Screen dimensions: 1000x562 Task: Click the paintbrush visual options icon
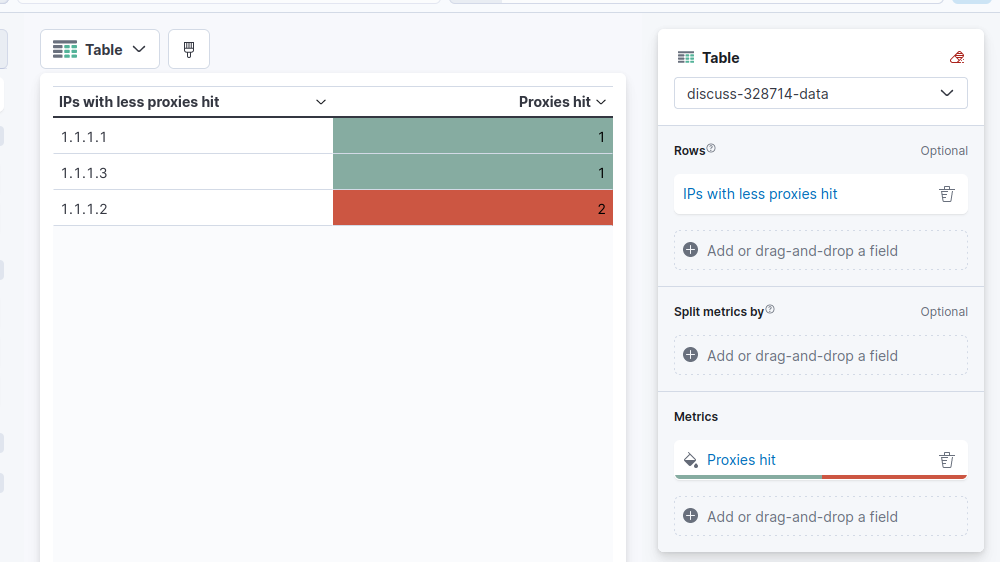click(189, 49)
